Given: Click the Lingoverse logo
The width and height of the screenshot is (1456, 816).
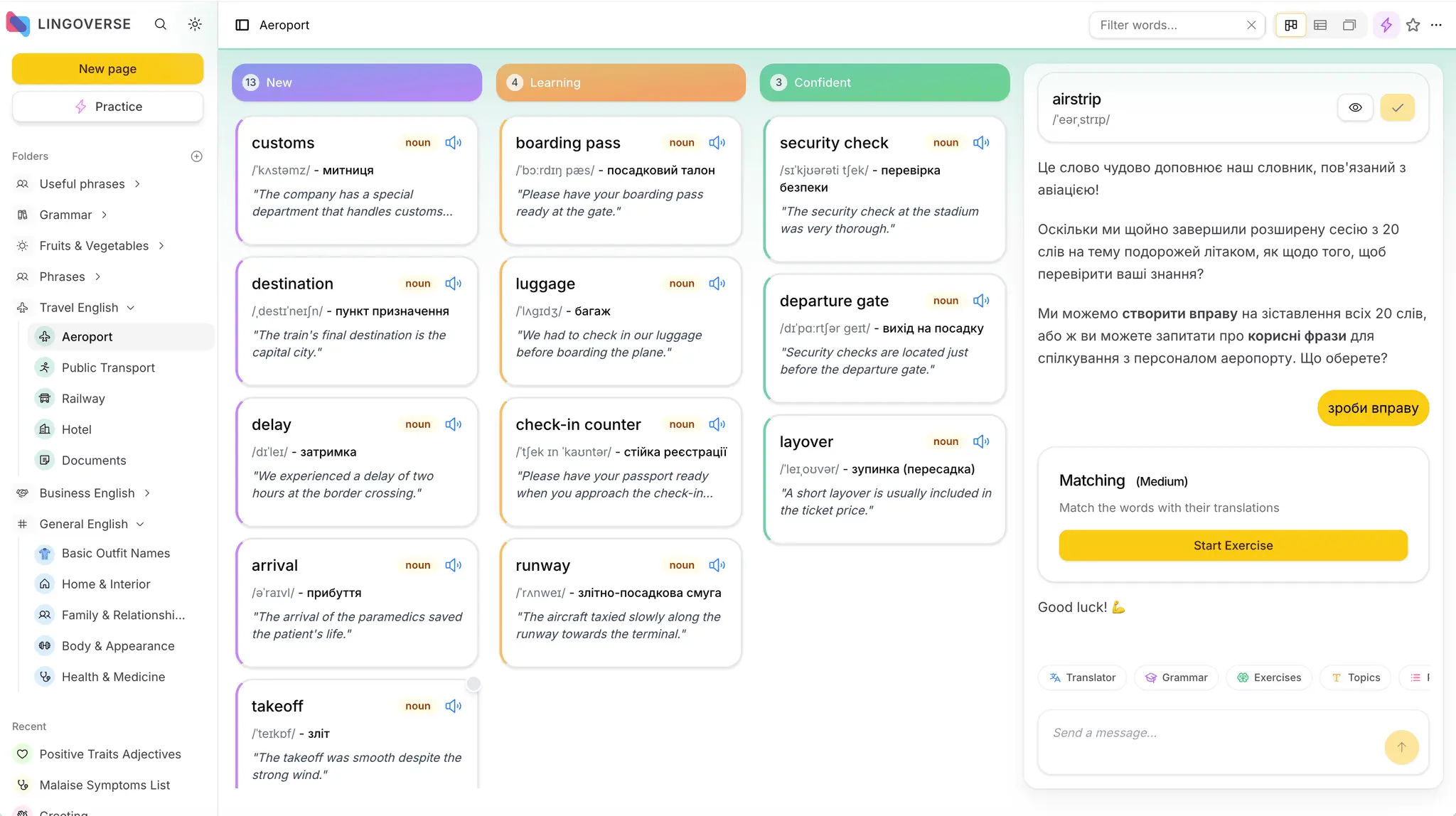Looking at the screenshot, I should pyautogui.click(x=68, y=24).
